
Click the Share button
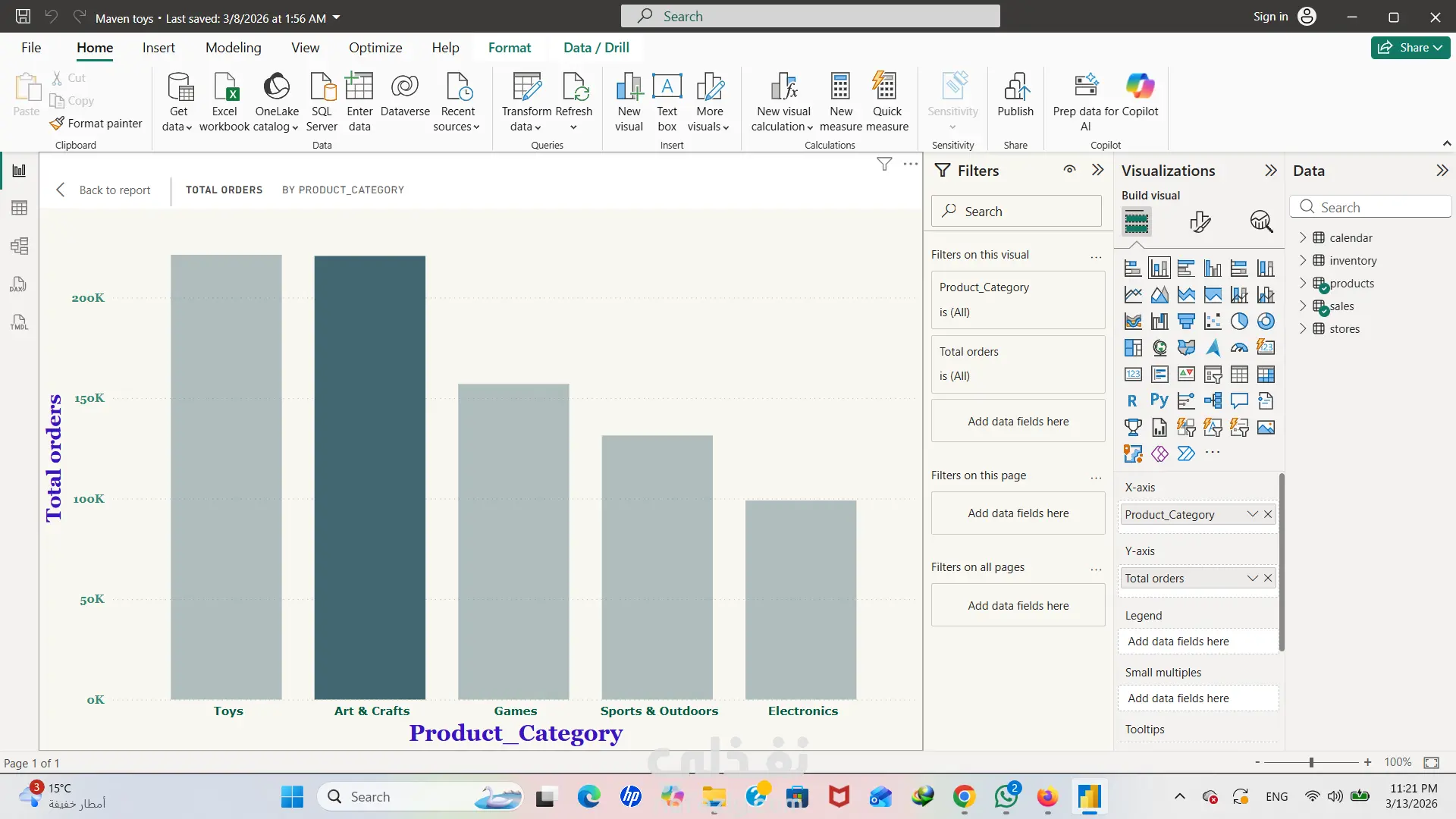(x=1410, y=47)
